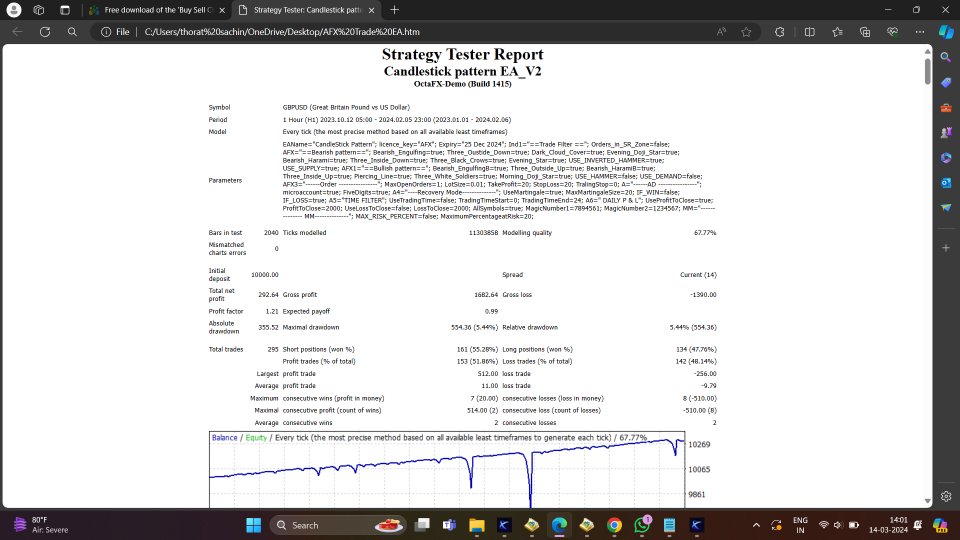Click the address bar with AFX Trade EA.htm path

pyautogui.click(x=282, y=32)
